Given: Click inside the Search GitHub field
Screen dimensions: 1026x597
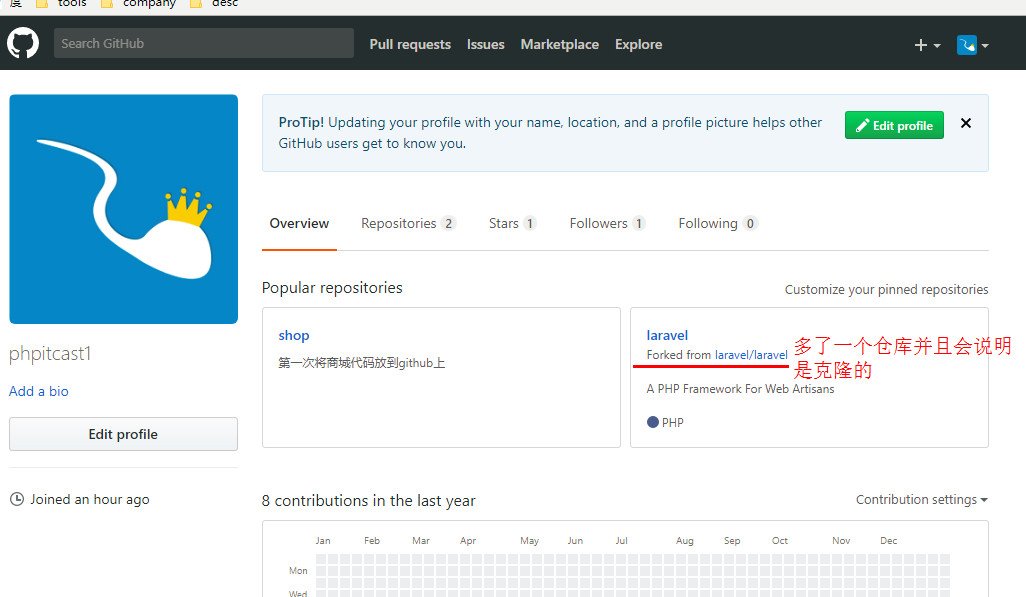Looking at the screenshot, I should point(203,43).
